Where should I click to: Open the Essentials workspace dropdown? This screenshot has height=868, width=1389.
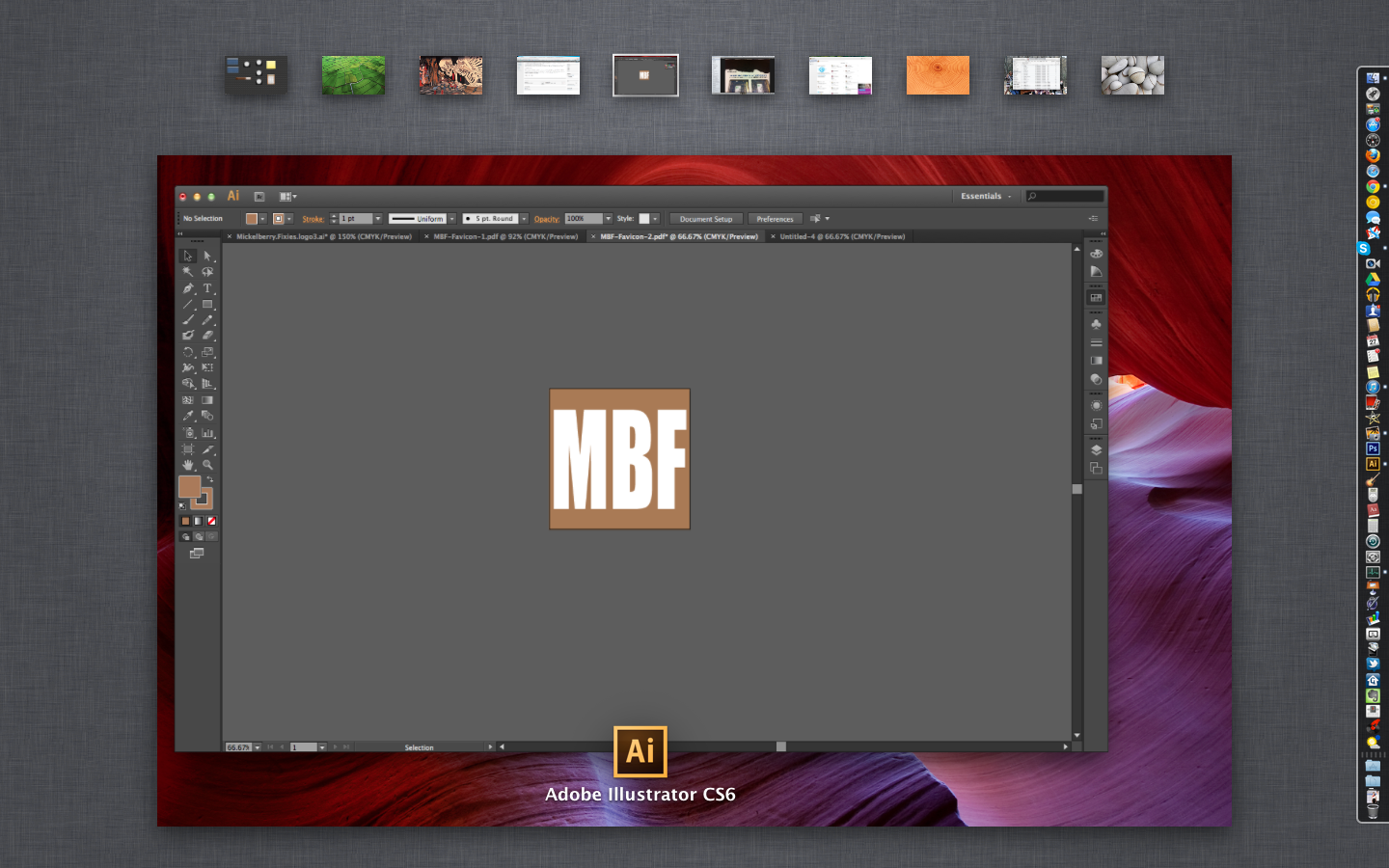tap(986, 197)
